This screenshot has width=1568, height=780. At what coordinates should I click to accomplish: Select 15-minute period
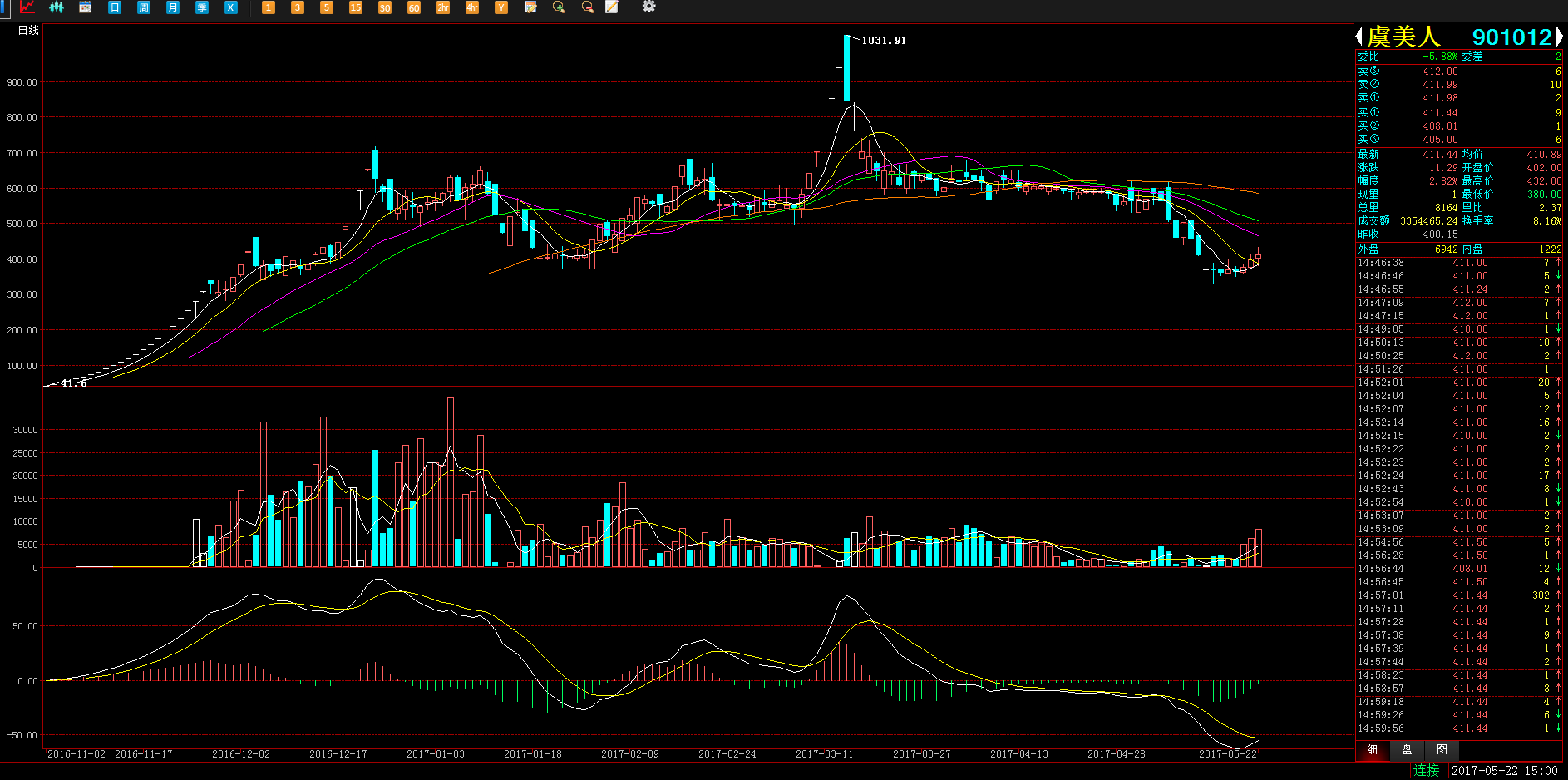tap(355, 7)
